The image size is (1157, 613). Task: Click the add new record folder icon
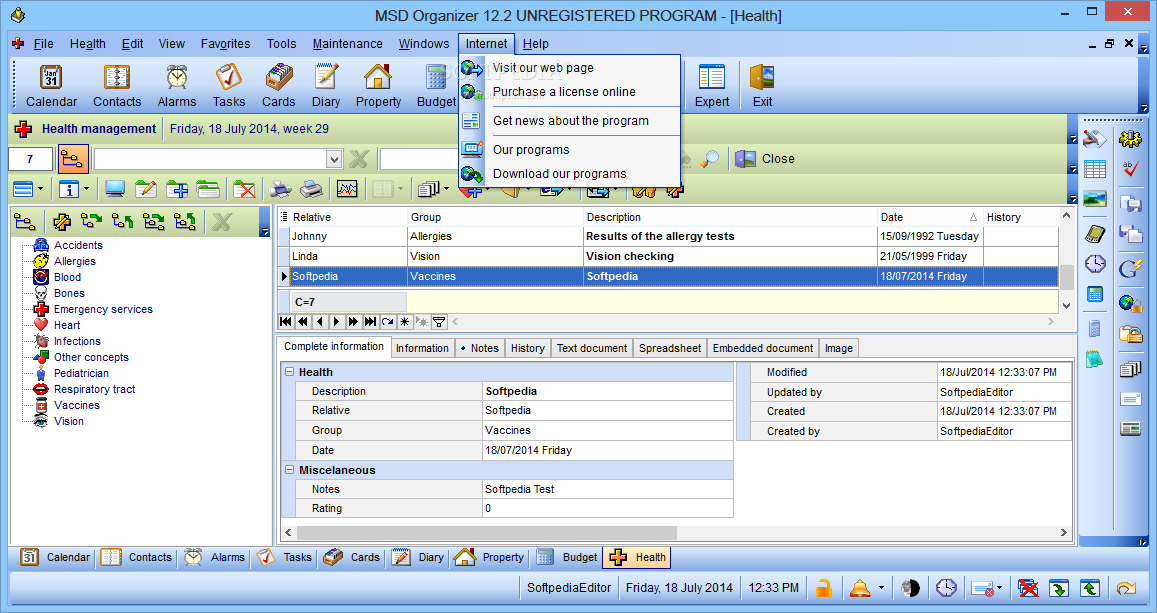177,190
